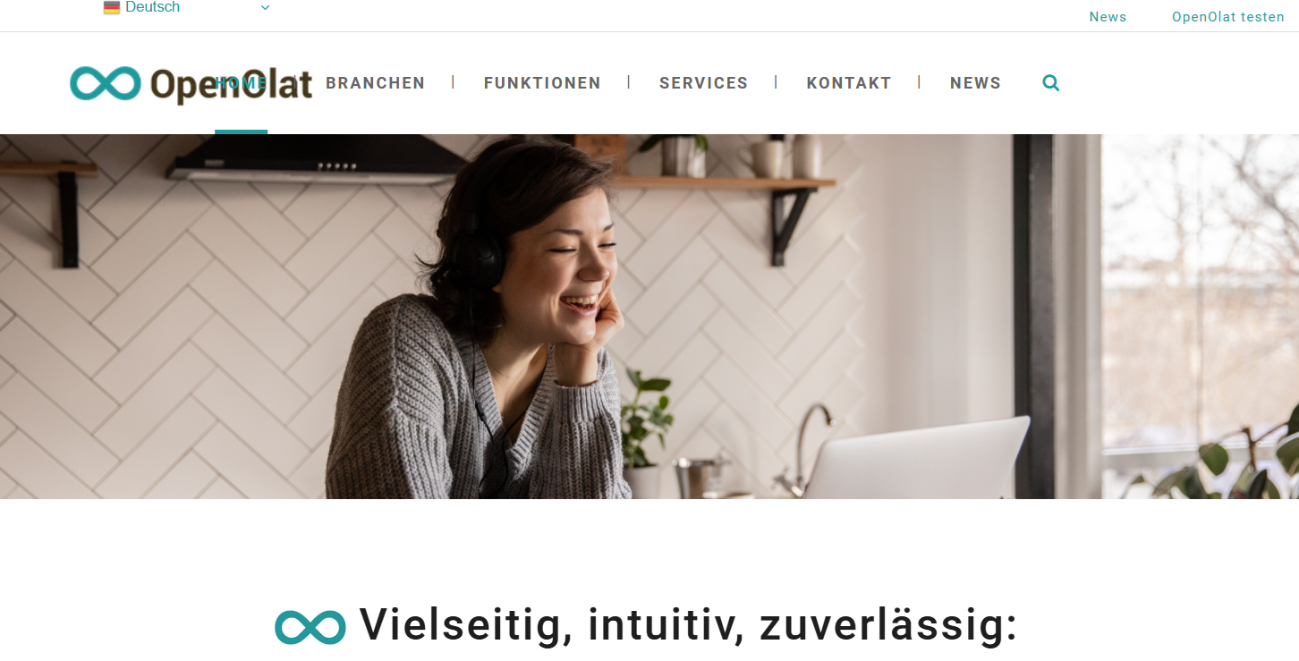Click the hero image of laughing woman
The height and width of the screenshot is (661, 1299).
(649, 316)
